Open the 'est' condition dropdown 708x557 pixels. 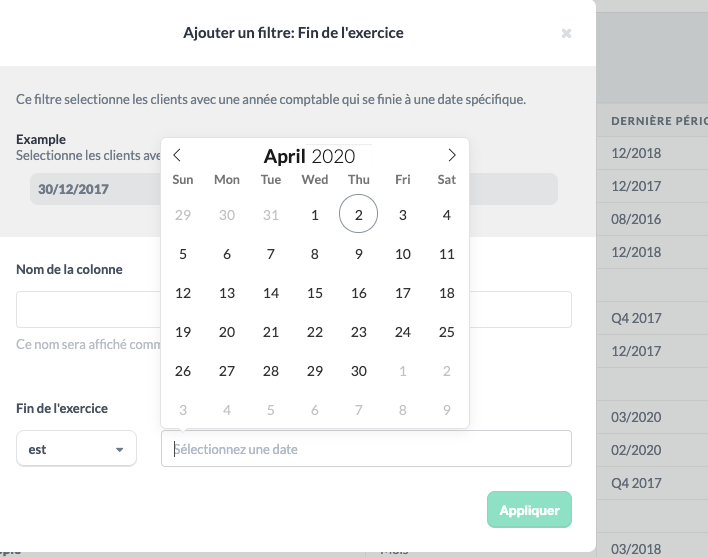click(x=76, y=449)
